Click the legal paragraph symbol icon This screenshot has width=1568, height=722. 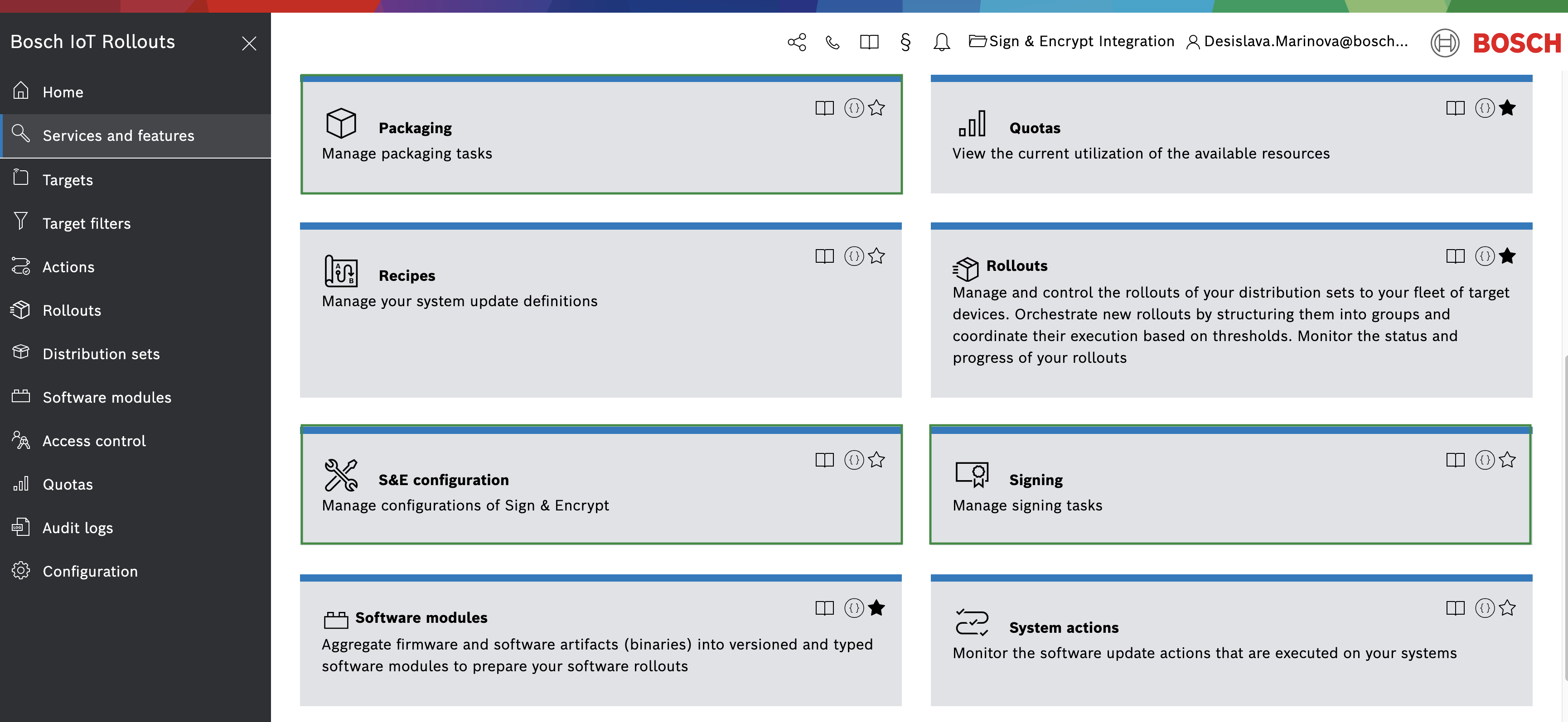click(x=905, y=42)
